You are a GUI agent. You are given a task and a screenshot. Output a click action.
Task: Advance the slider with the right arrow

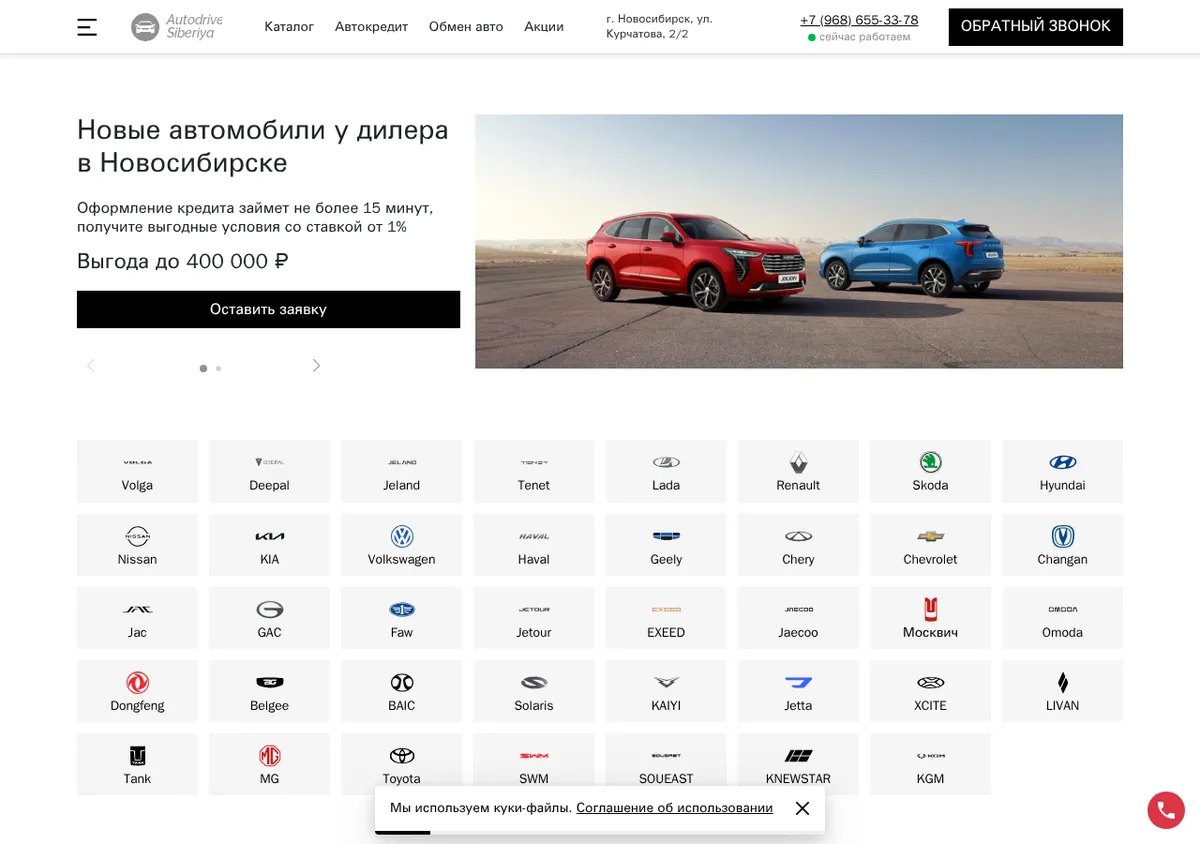(316, 366)
